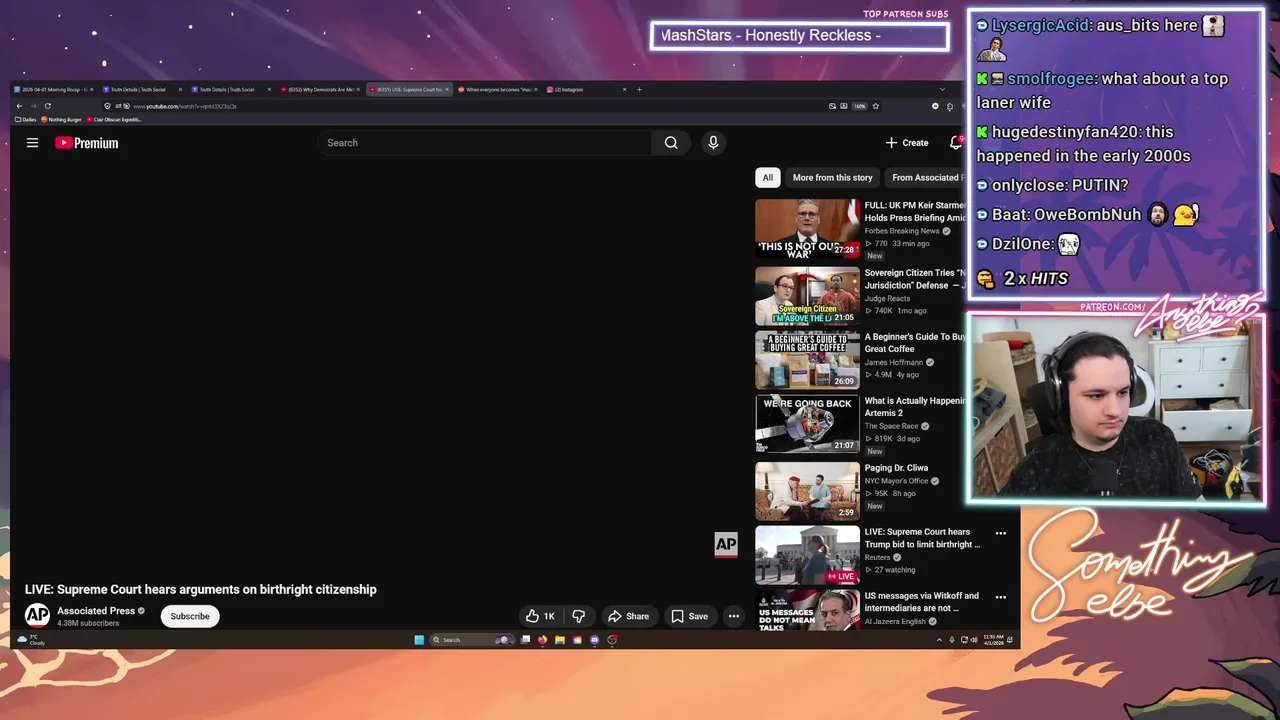Open Artemis 2 video thumbnail
This screenshot has width=1280, height=720.
point(807,424)
